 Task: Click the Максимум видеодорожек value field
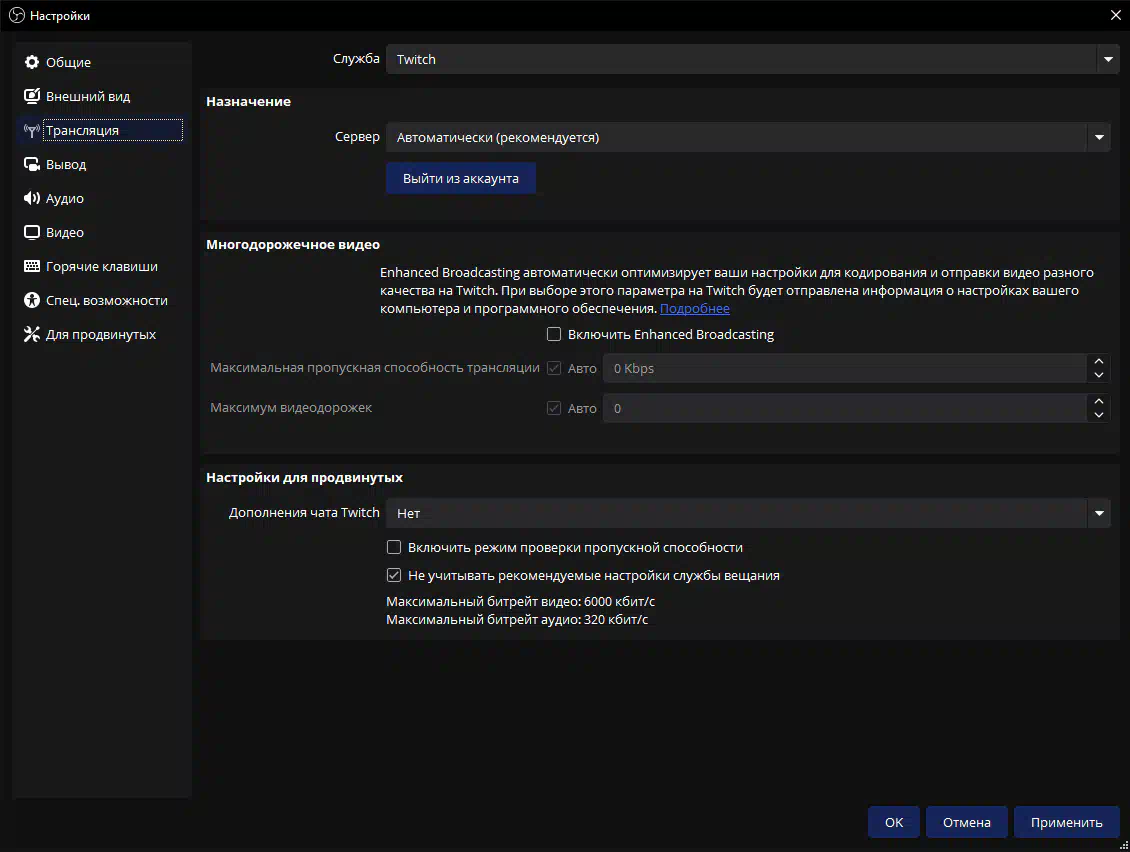tap(845, 408)
